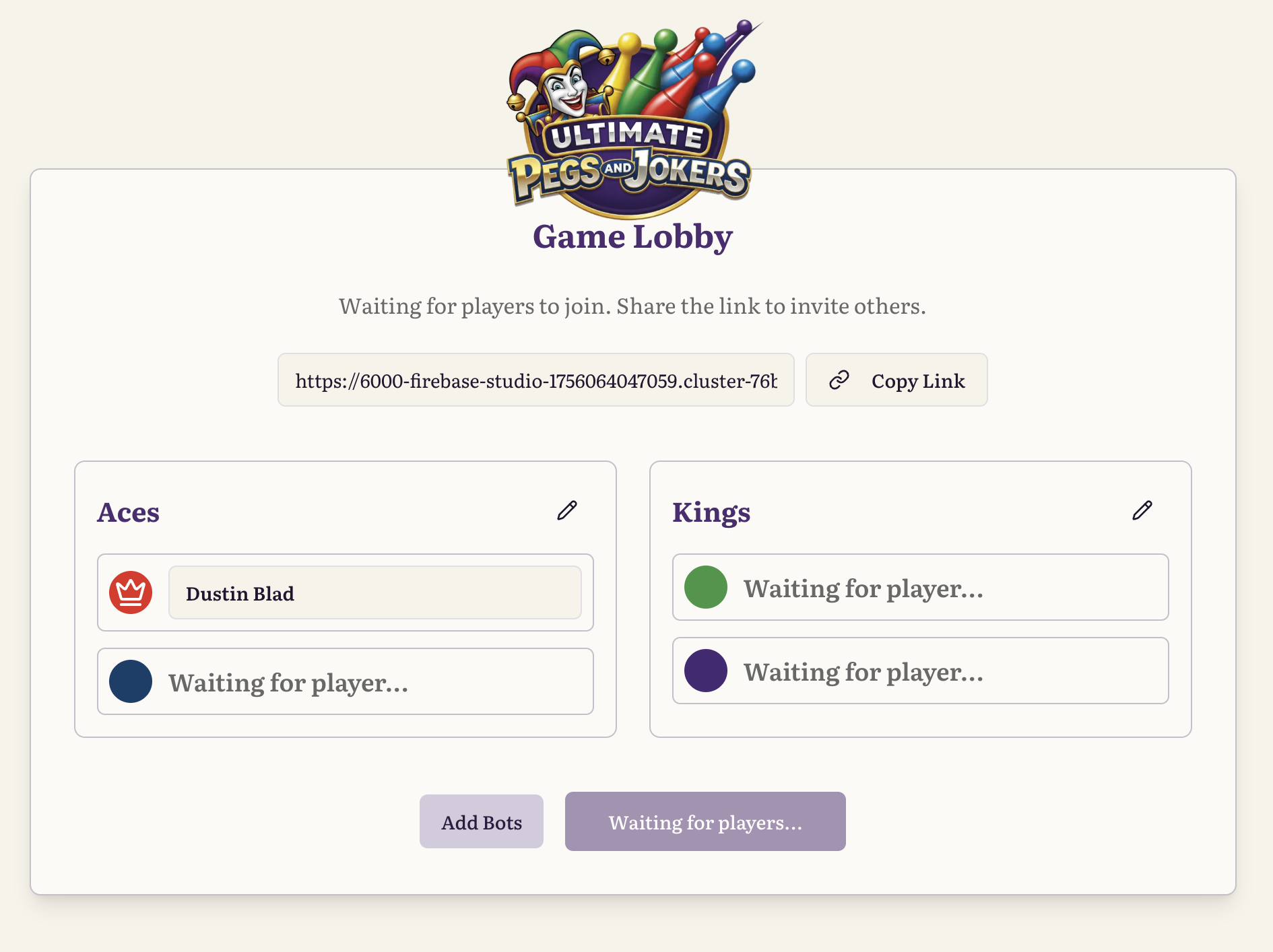
Task: Select the purple peg icon in Kings team
Action: tap(705, 671)
